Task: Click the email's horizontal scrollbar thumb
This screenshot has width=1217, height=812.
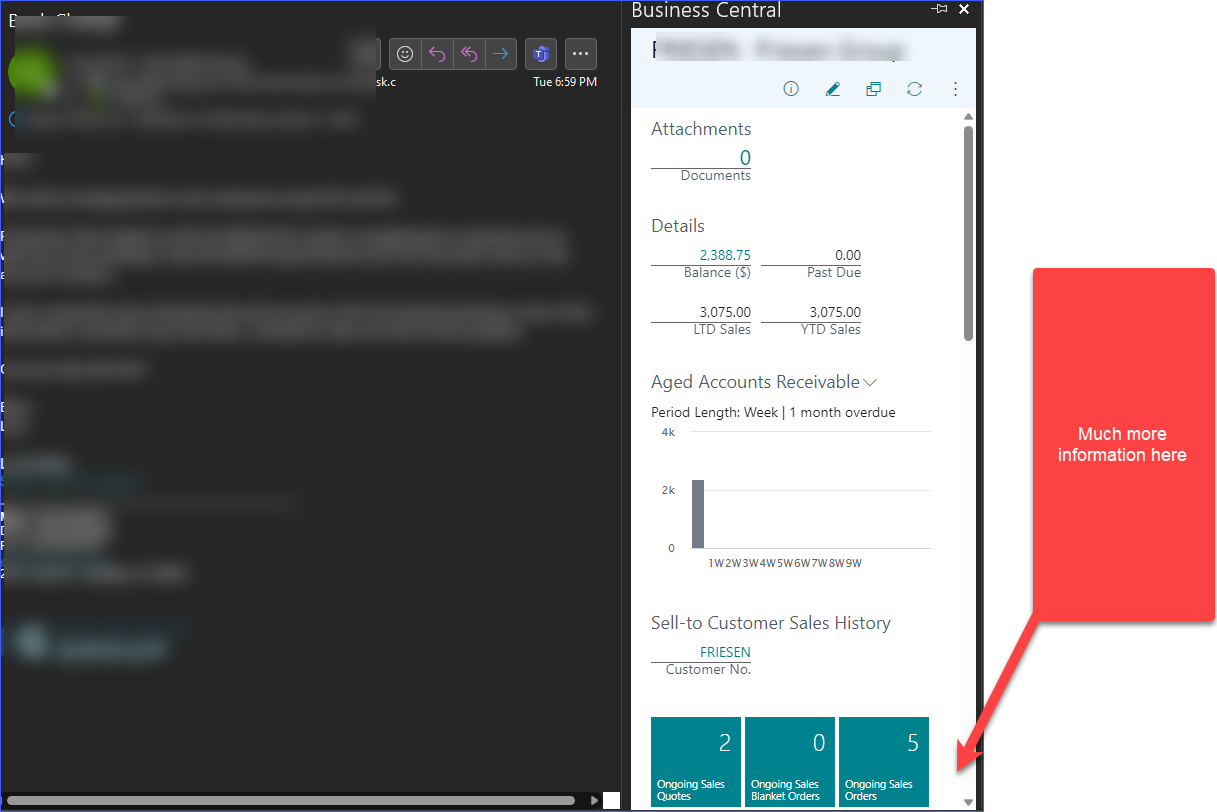Action: click(291, 800)
